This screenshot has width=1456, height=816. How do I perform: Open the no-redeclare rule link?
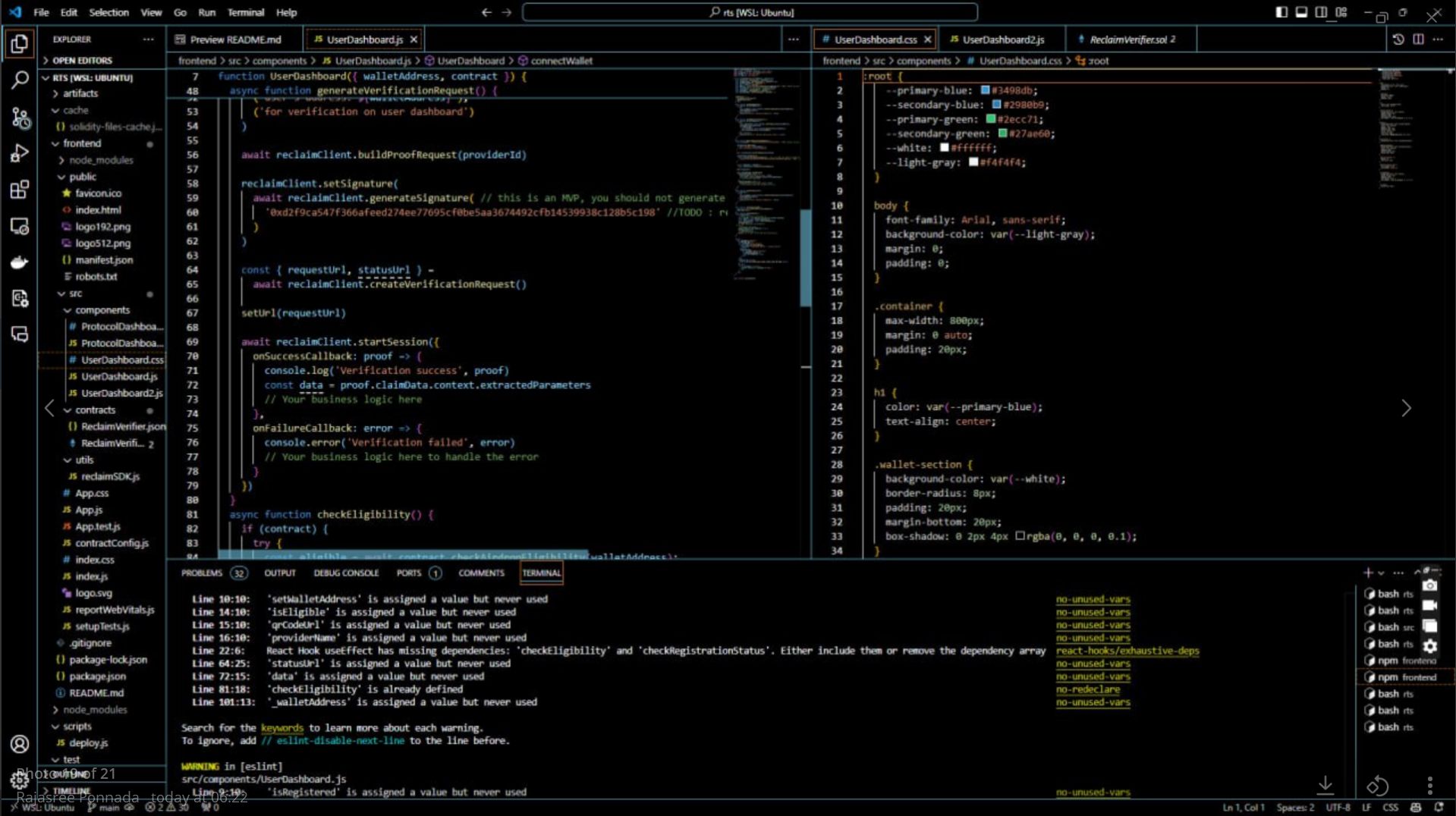pos(1087,689)
